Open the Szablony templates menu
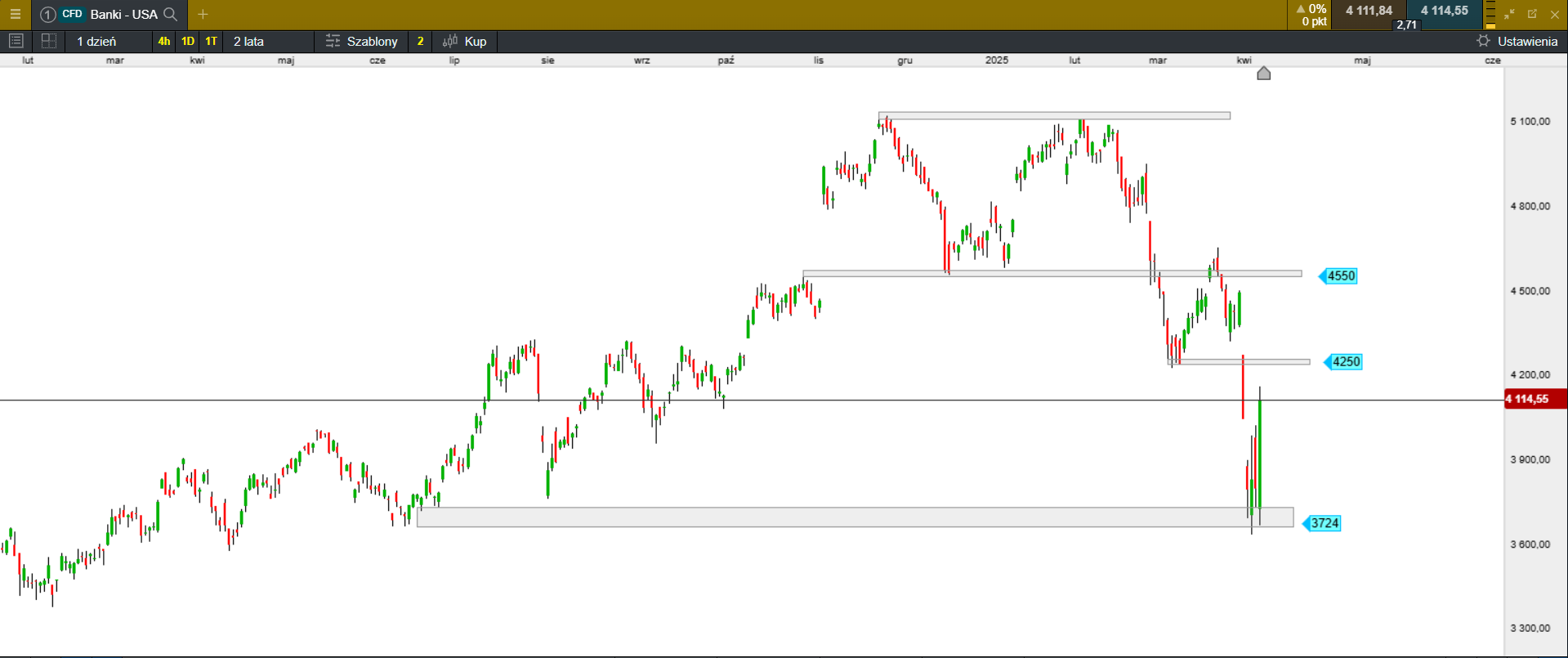 click(361, 41)
